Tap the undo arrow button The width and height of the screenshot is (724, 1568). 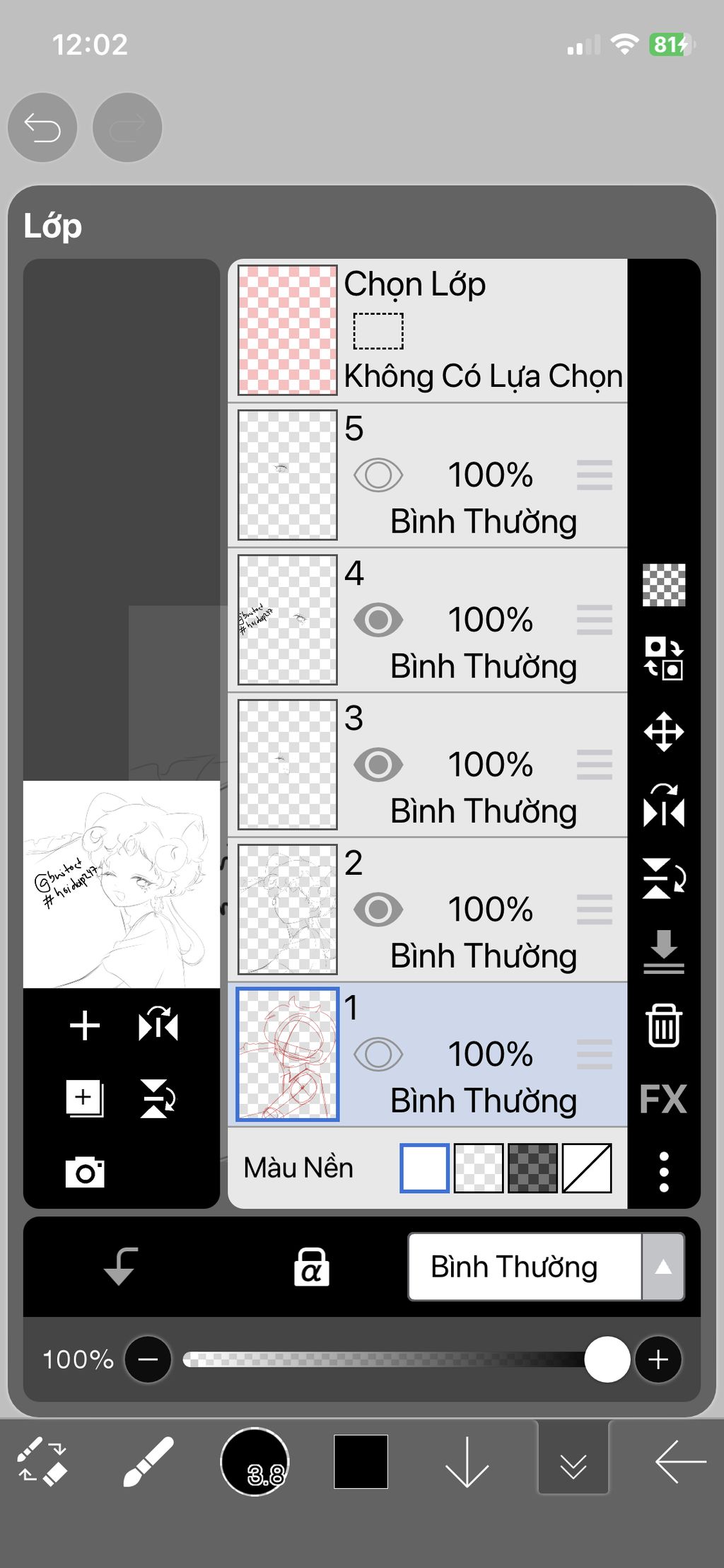pyautogui.click(x=42, y=128)
